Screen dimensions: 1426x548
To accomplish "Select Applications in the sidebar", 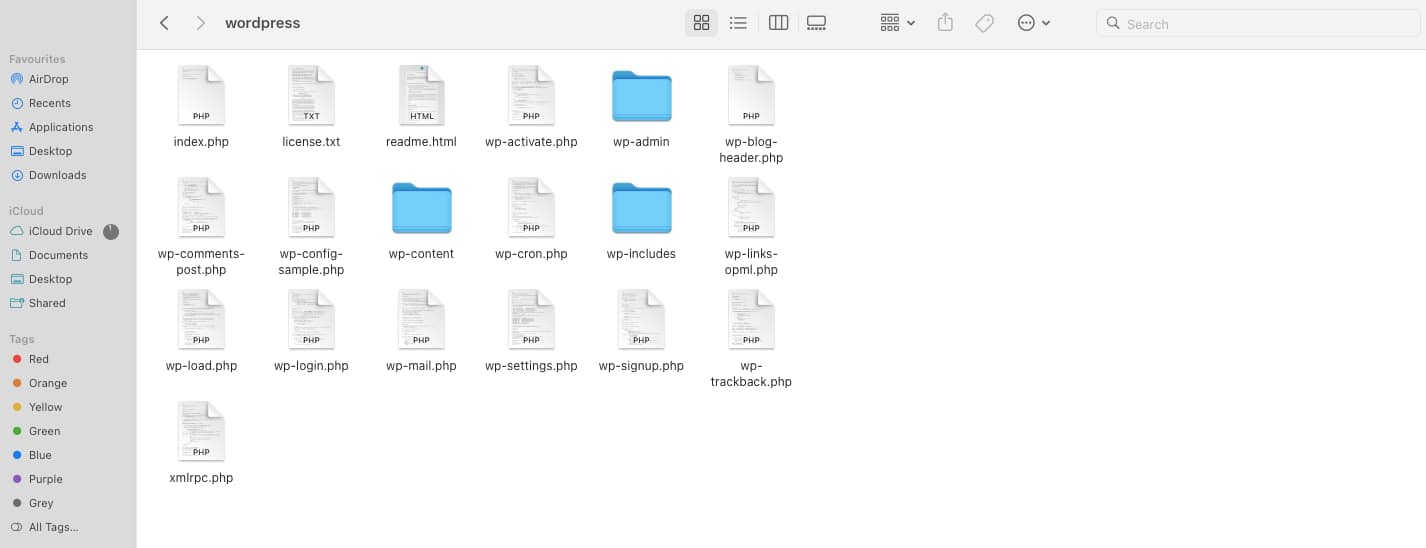I will pyautogui.click(x=60, y=127).
